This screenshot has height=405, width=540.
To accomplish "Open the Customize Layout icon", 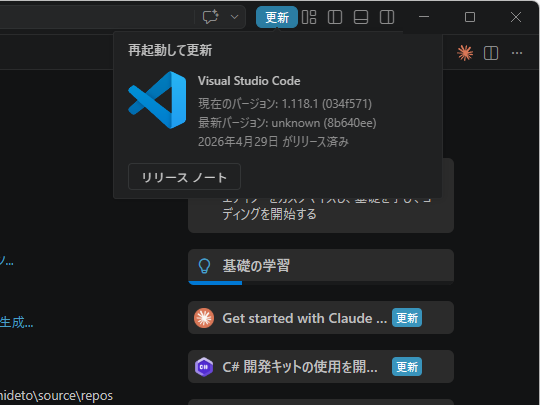I will point(309,17).
